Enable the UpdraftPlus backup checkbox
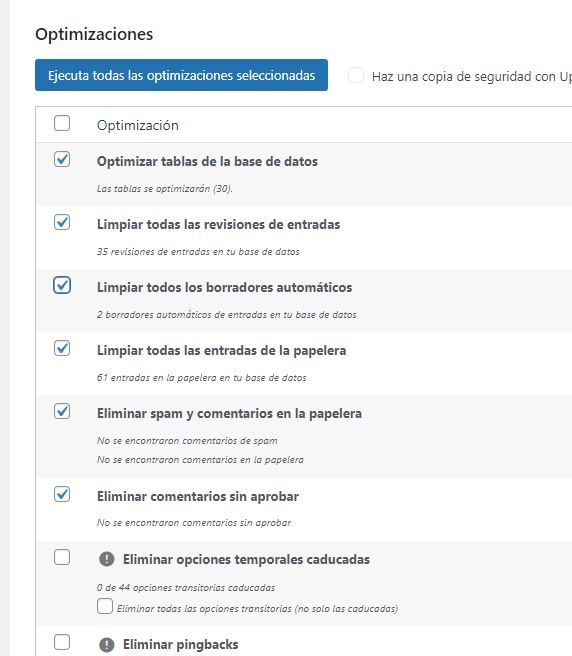This screenshot has height=656, width=572. (x=356, y=76)
